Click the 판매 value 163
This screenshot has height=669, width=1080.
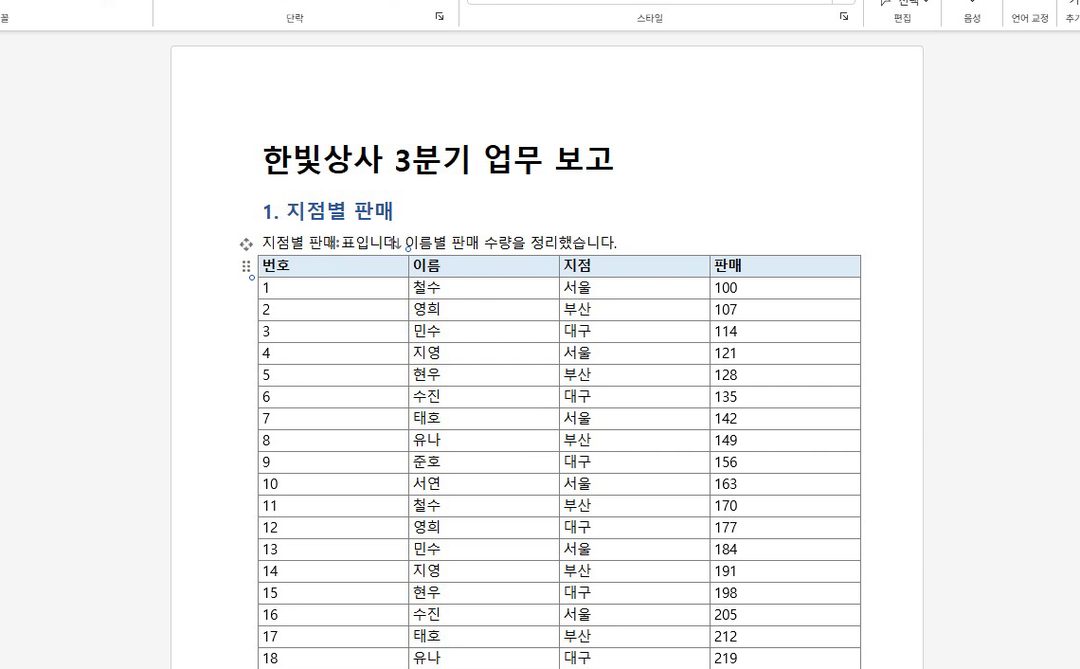point(785,484)
